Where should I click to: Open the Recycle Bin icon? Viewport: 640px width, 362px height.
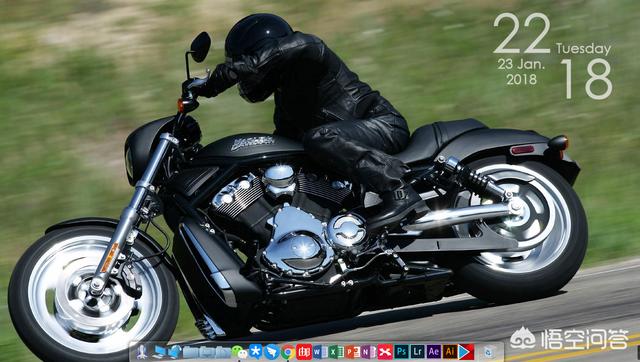(489, 352)
